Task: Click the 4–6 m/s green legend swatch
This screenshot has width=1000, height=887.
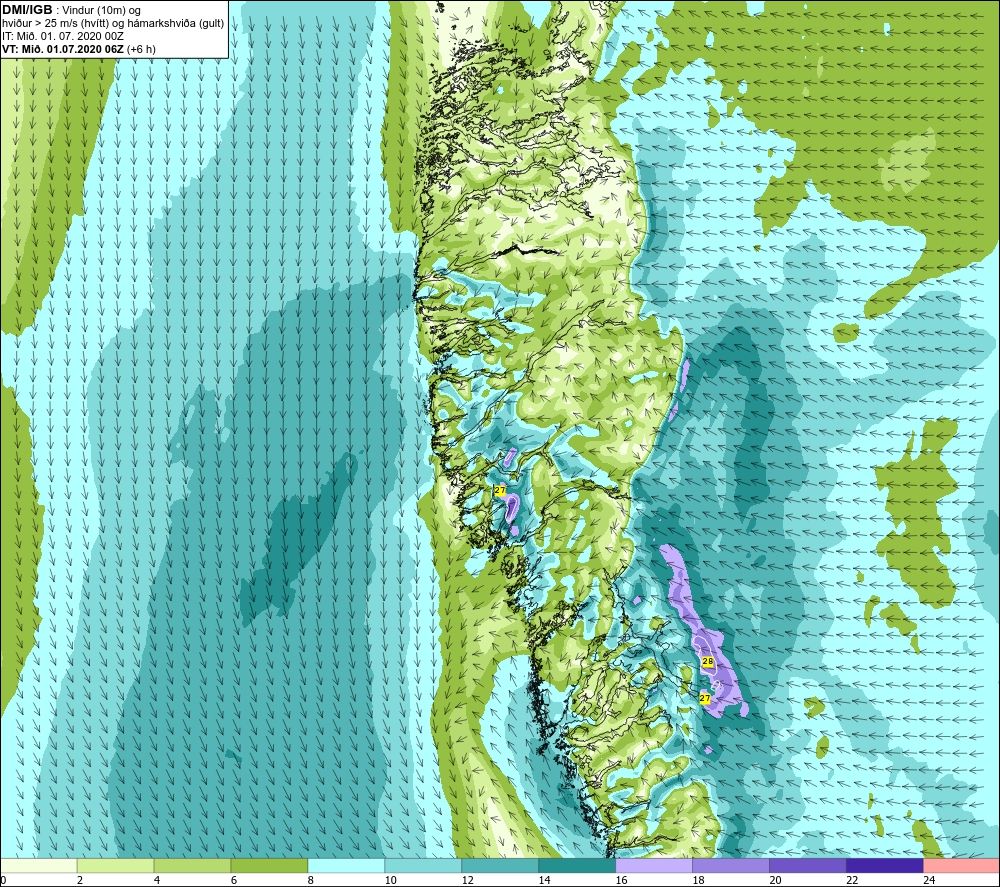Action: coord(193,865)
